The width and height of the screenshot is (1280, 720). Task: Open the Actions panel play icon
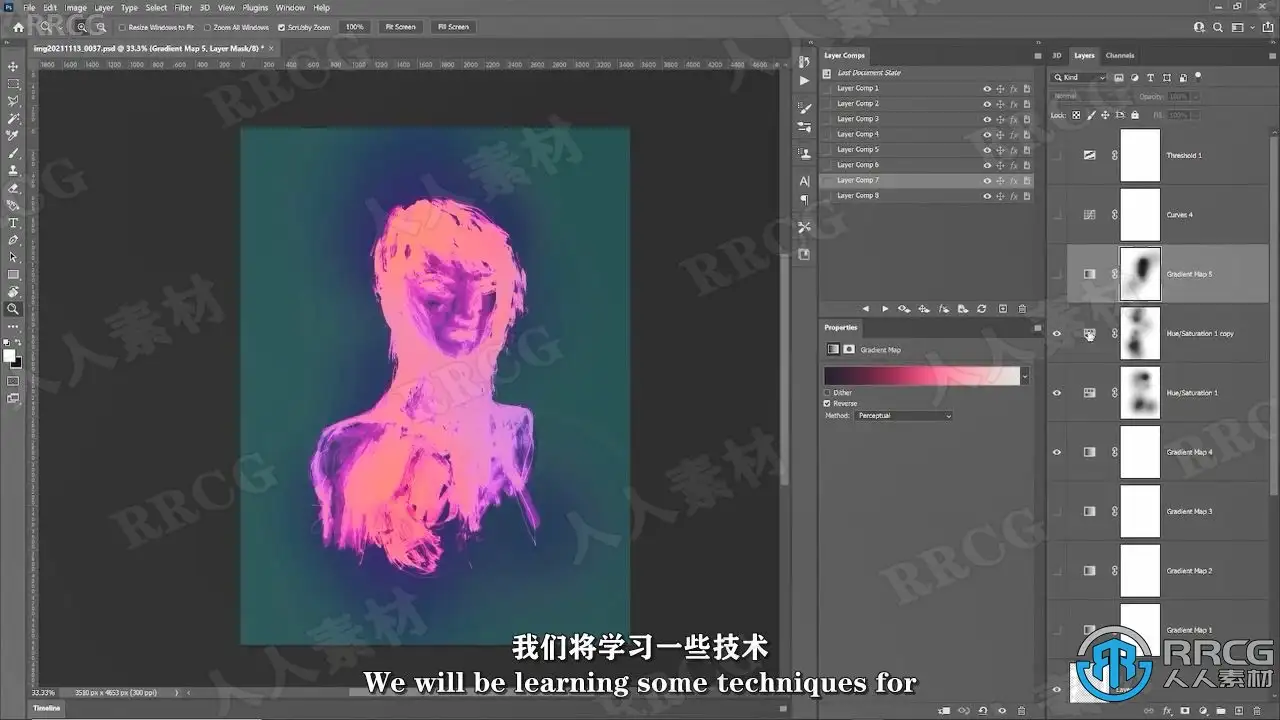[805, 80]
